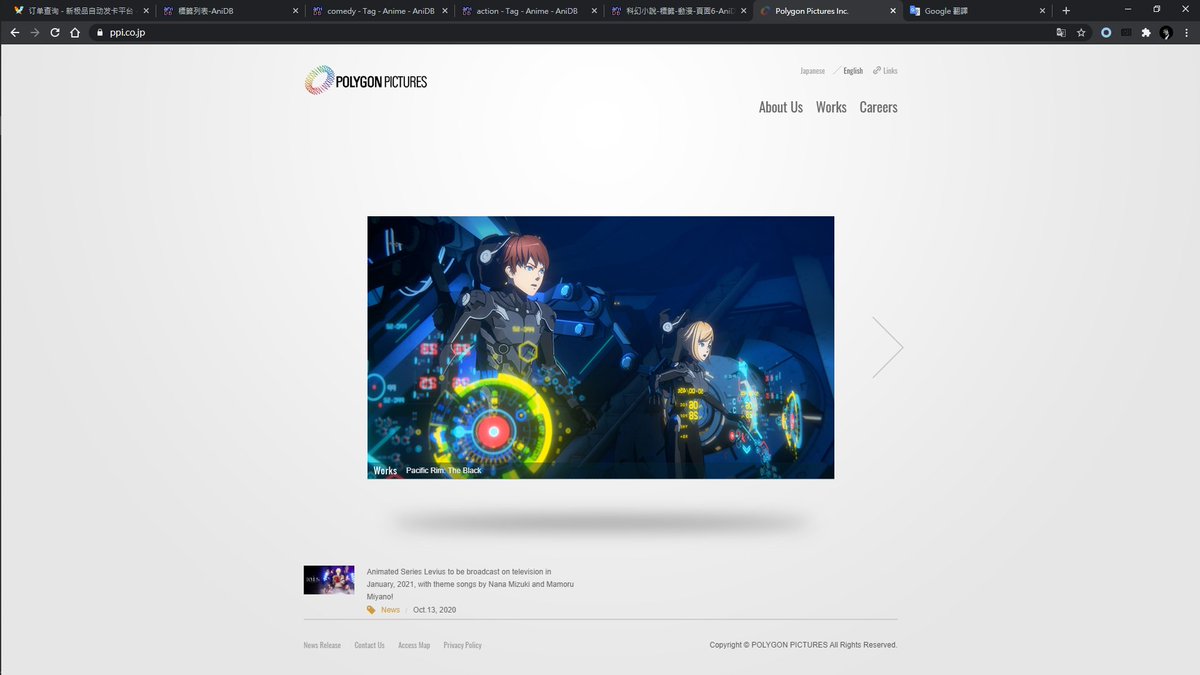
Task: Open the Careers menu
Action: point(879,107)
